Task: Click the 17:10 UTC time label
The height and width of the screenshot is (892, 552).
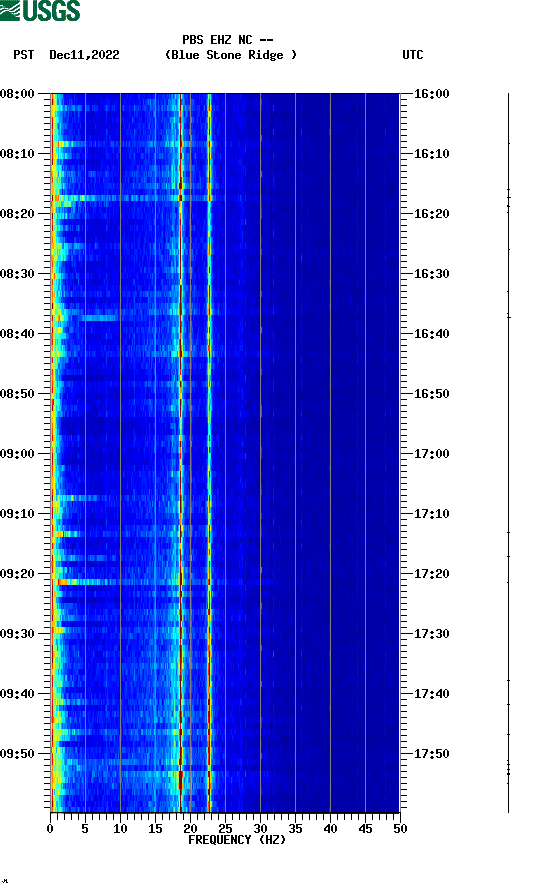Action: point(431,514)
